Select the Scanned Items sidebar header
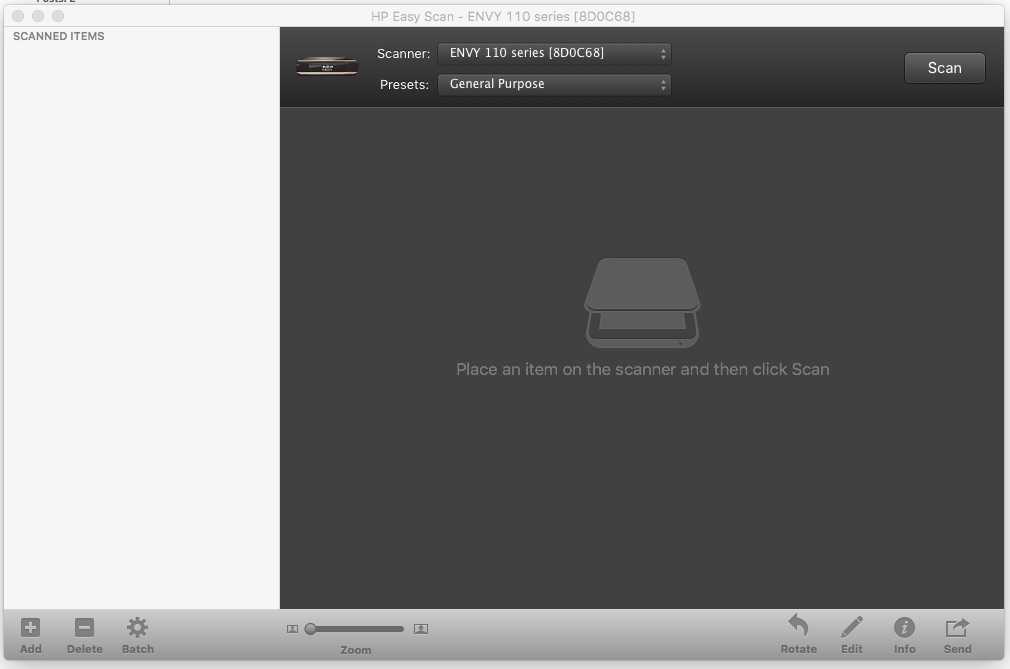The height and width of the screenshot is (669, 1010). tap(59, 36)
